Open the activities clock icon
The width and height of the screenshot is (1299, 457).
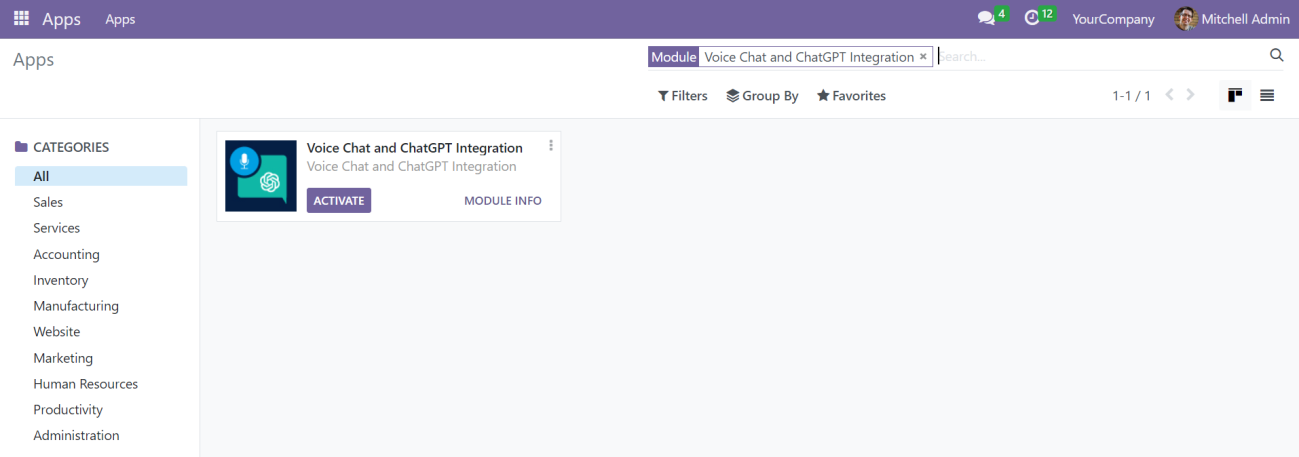1032,19
